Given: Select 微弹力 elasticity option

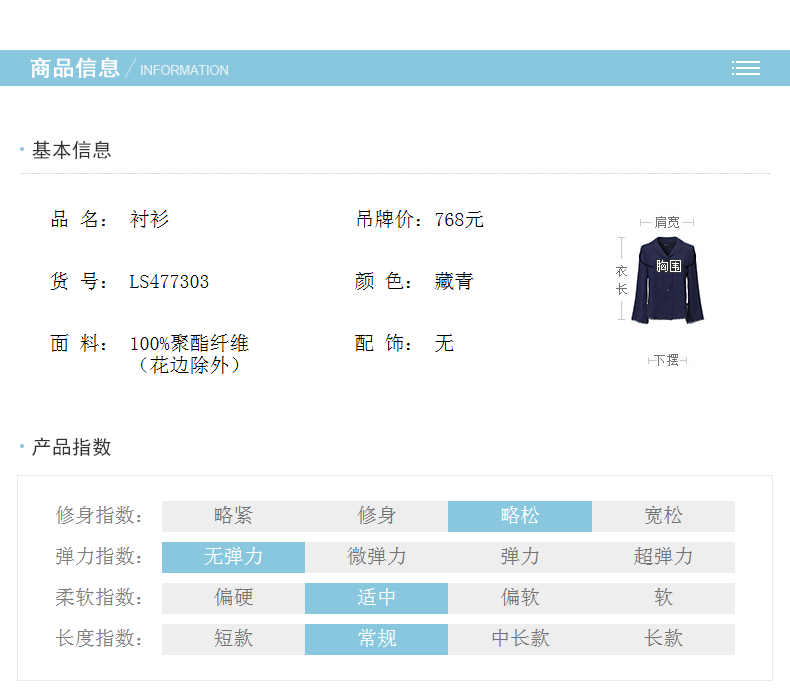Looking at the screenshot, I should pos(377,557).
